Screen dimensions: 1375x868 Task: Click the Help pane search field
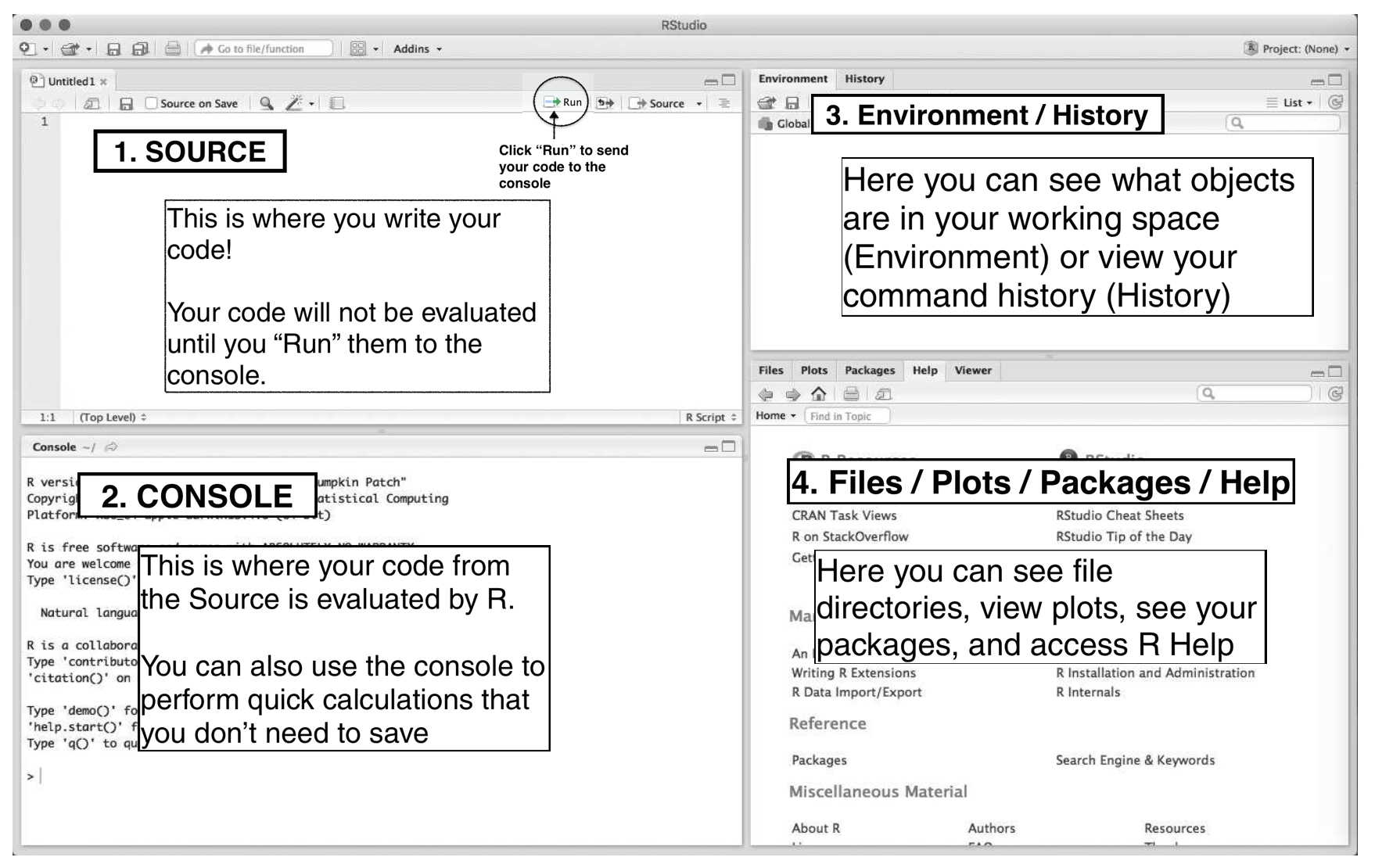tap(1255, 393)
